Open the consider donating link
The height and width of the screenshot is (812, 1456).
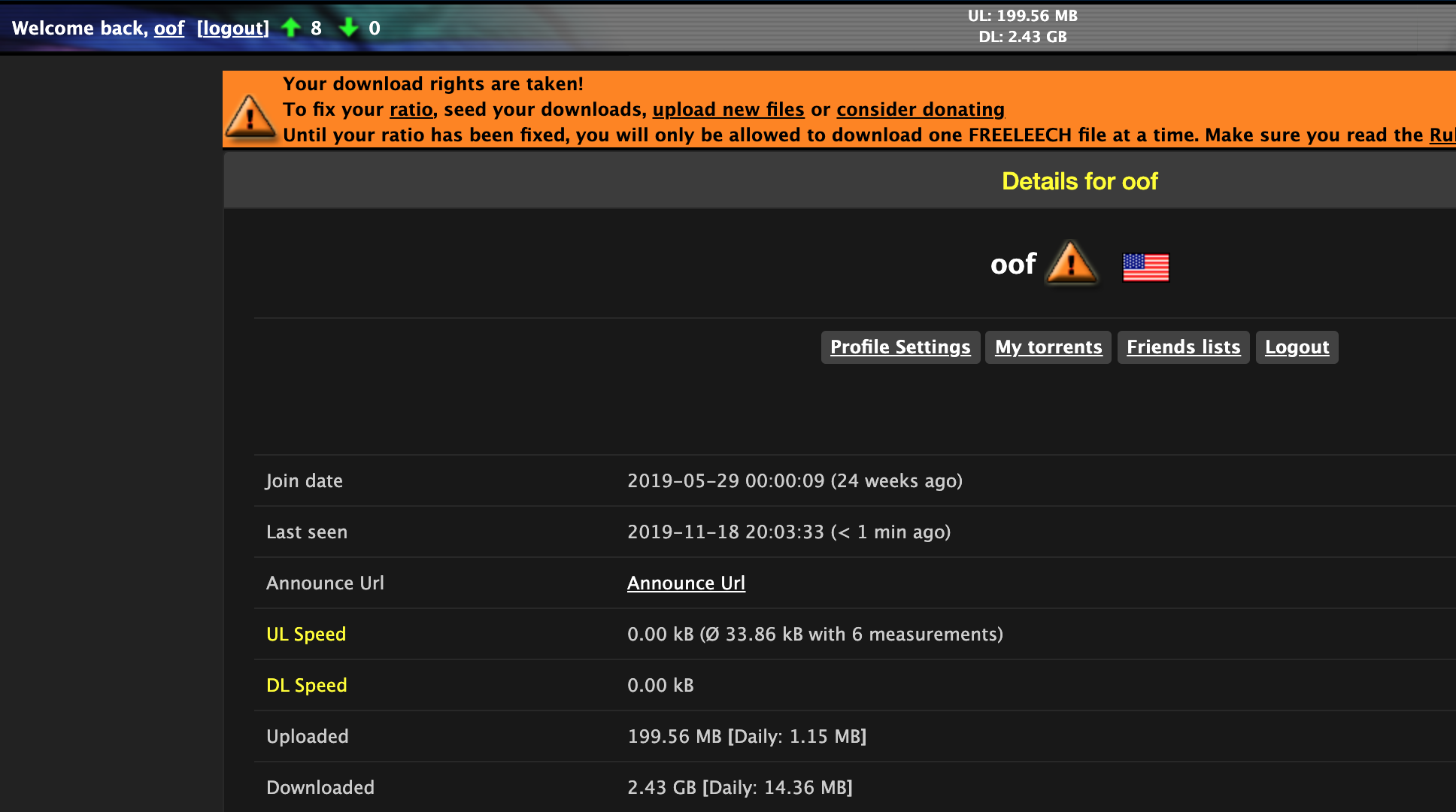pyautogui.click(x=919, y=109)
